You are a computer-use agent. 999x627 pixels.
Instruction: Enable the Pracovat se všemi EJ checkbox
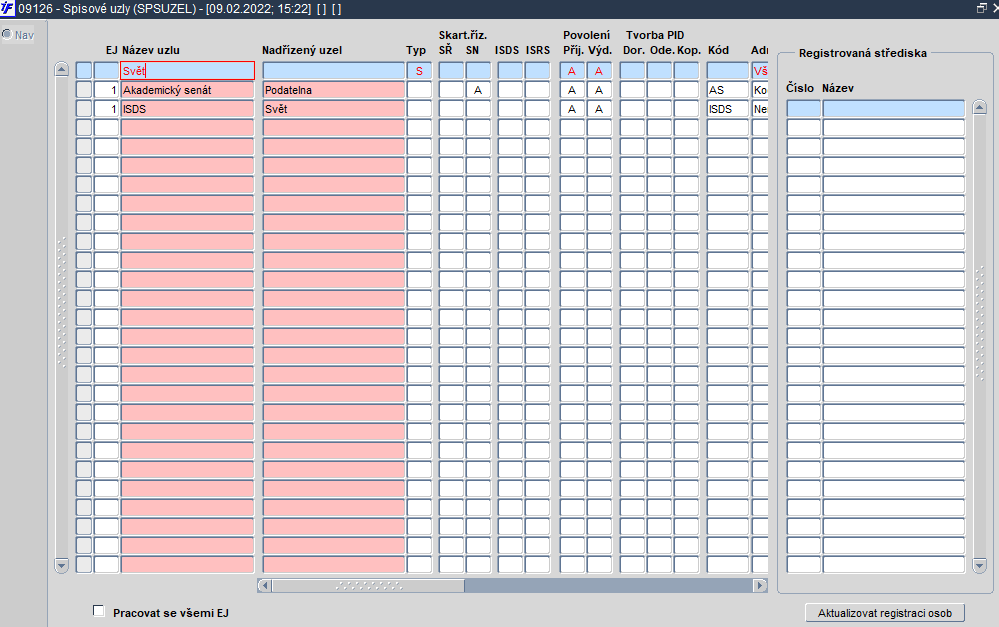99,611
